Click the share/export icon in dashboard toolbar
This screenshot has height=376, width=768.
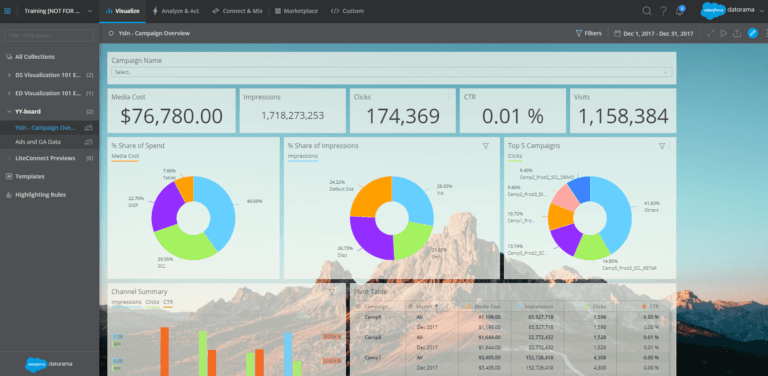point(737,33)
